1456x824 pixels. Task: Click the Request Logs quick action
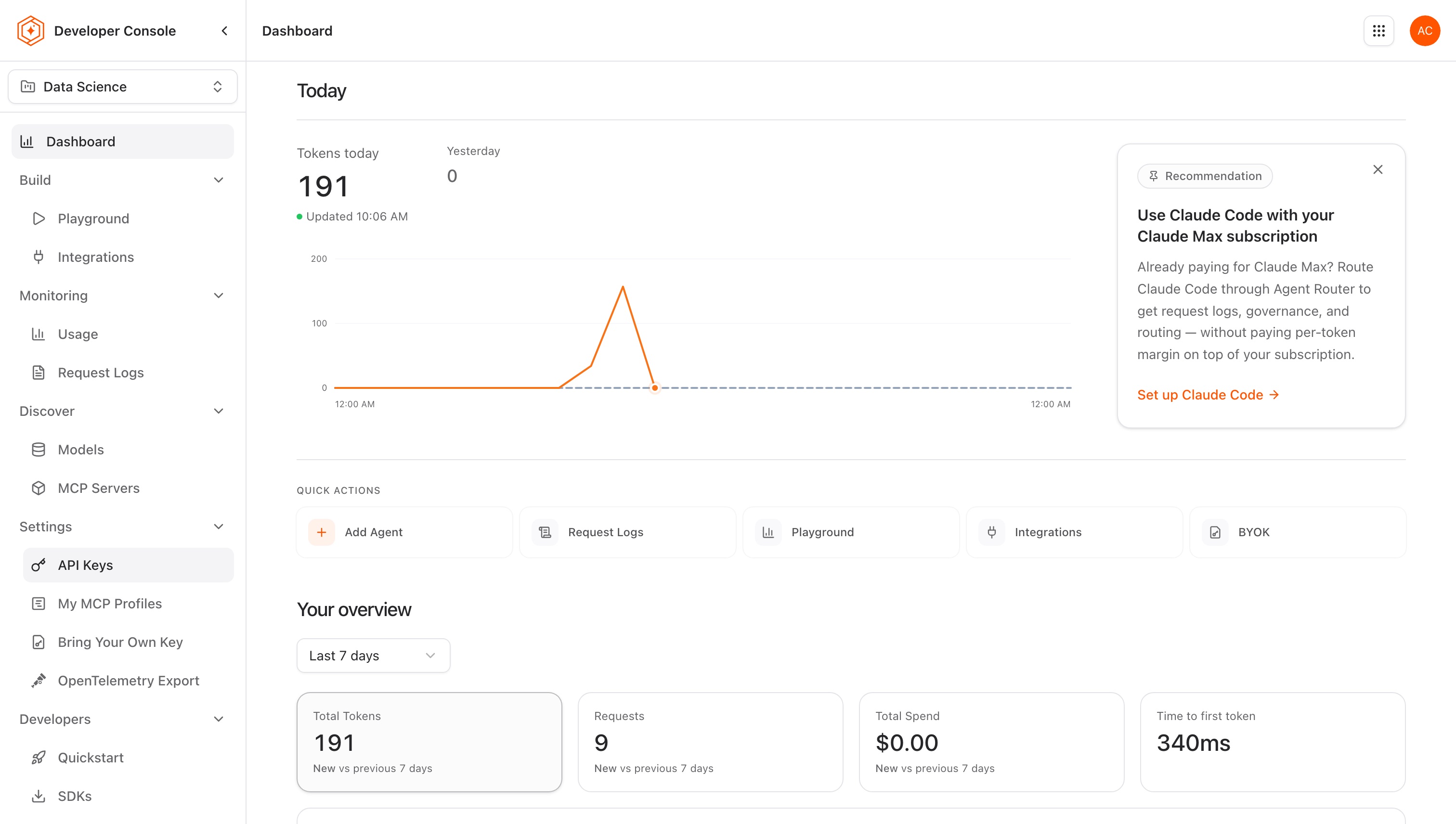628,532
